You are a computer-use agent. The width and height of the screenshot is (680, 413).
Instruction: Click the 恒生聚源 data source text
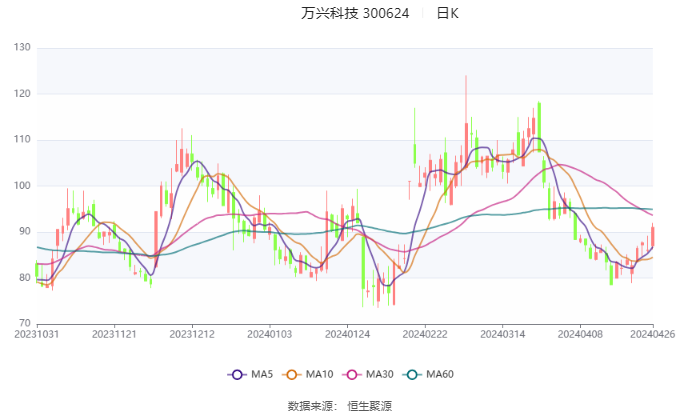point(369,406)
